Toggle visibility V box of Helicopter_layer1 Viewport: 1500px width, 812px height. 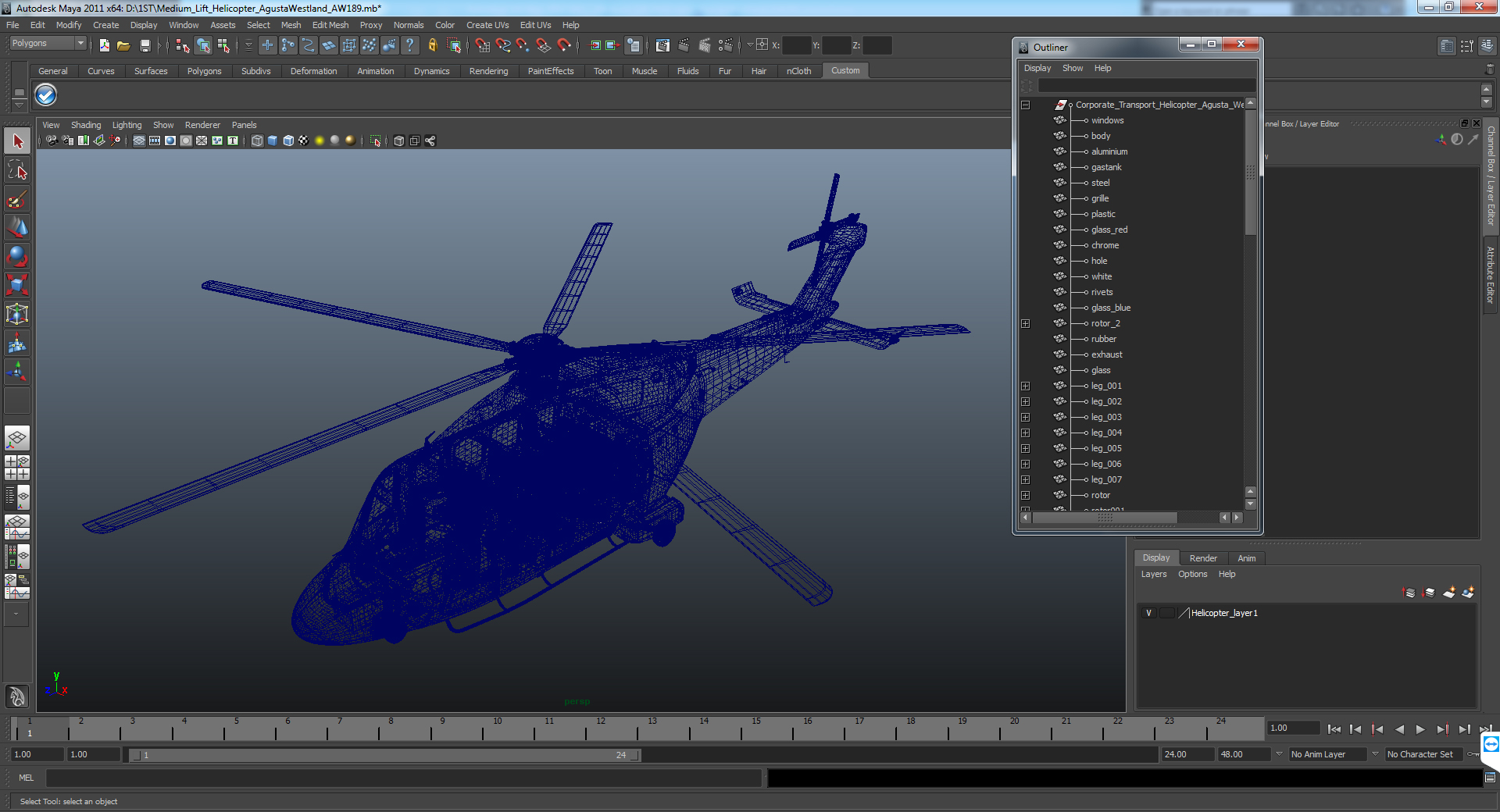point(1148,613)
